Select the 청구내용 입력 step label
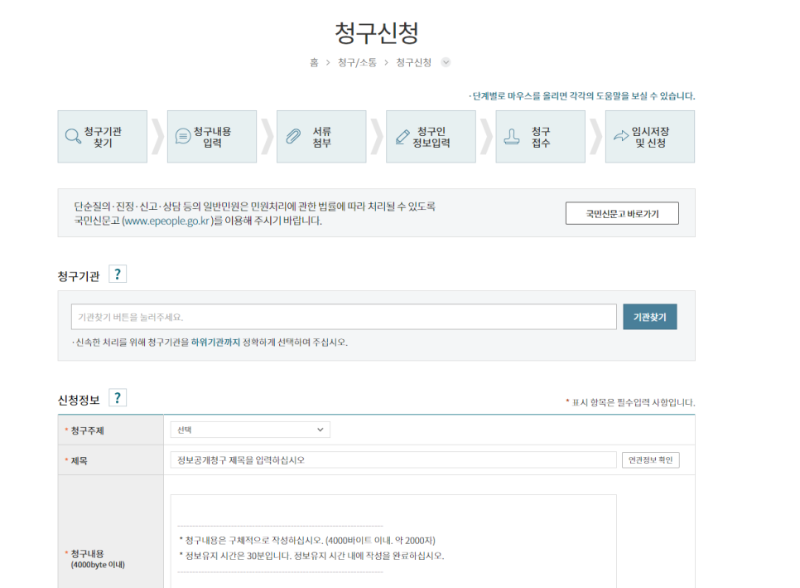Viewport: 800px width, 588px height. [x=212, y=137]
